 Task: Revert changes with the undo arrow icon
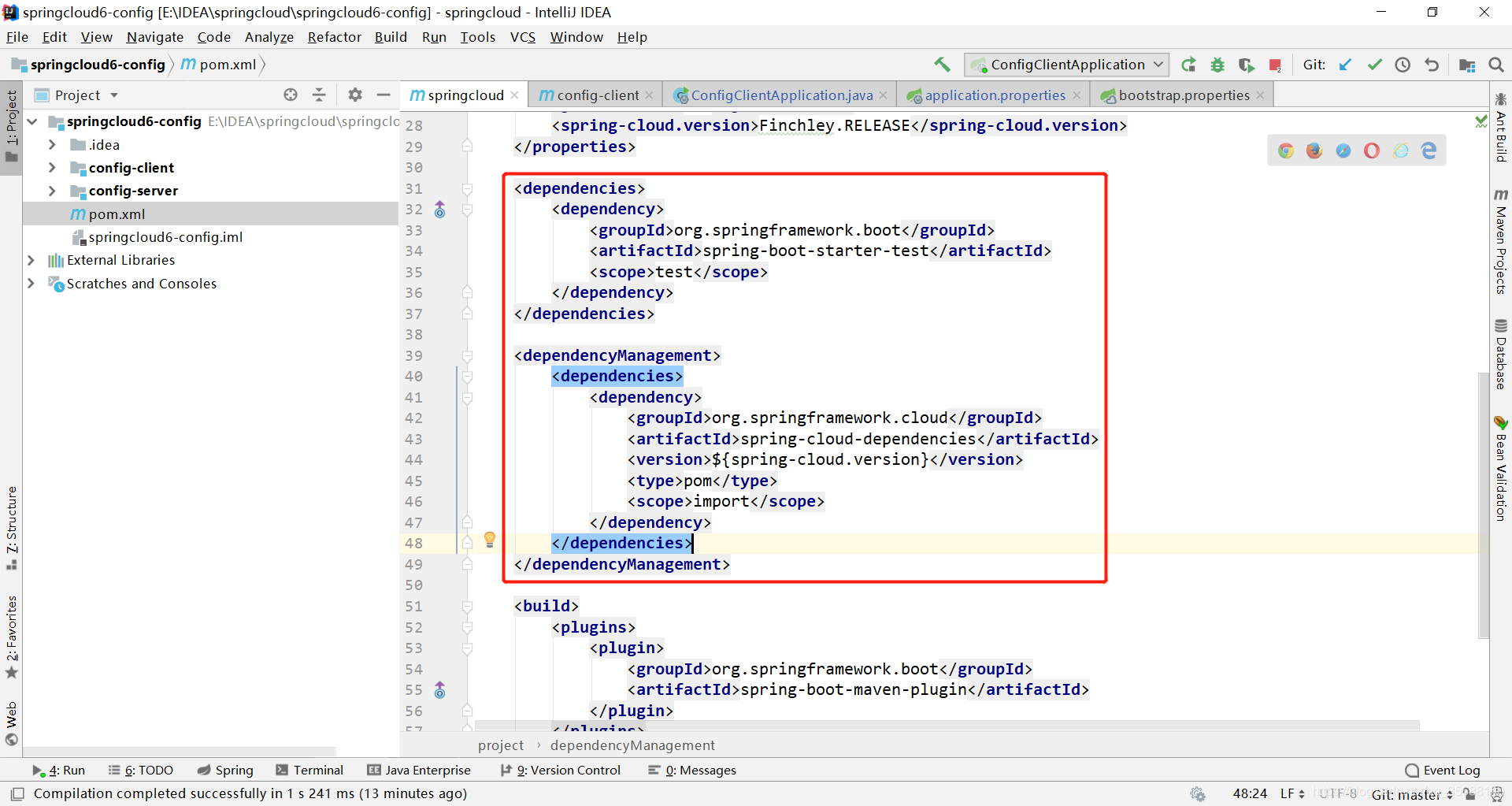pos(1432,65)
